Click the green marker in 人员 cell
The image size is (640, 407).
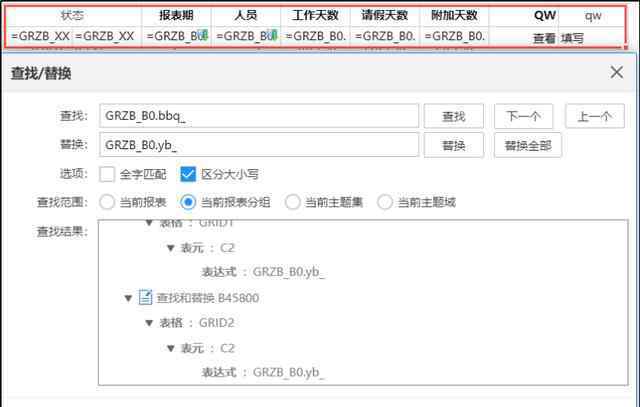click(x=270, y=37)
